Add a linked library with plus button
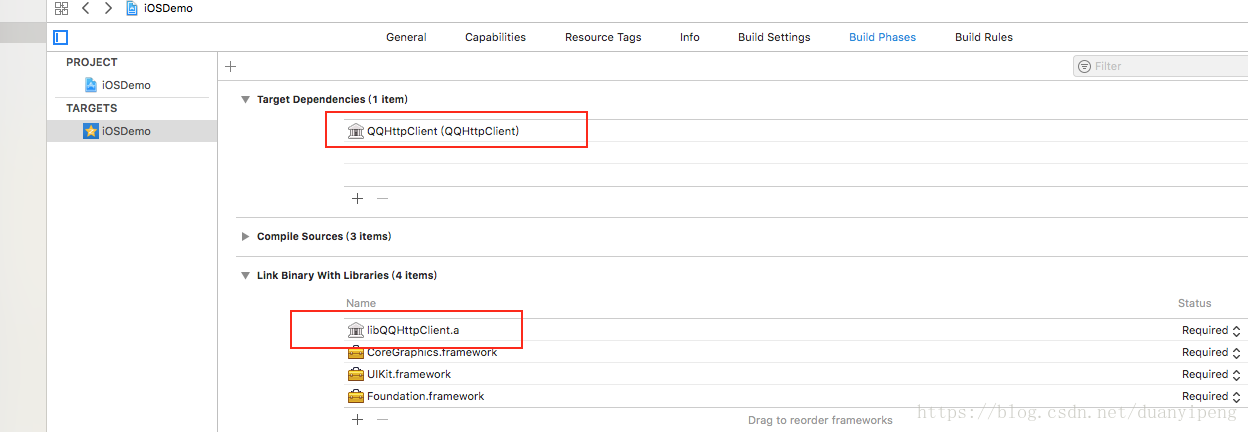 coord(358,420)
